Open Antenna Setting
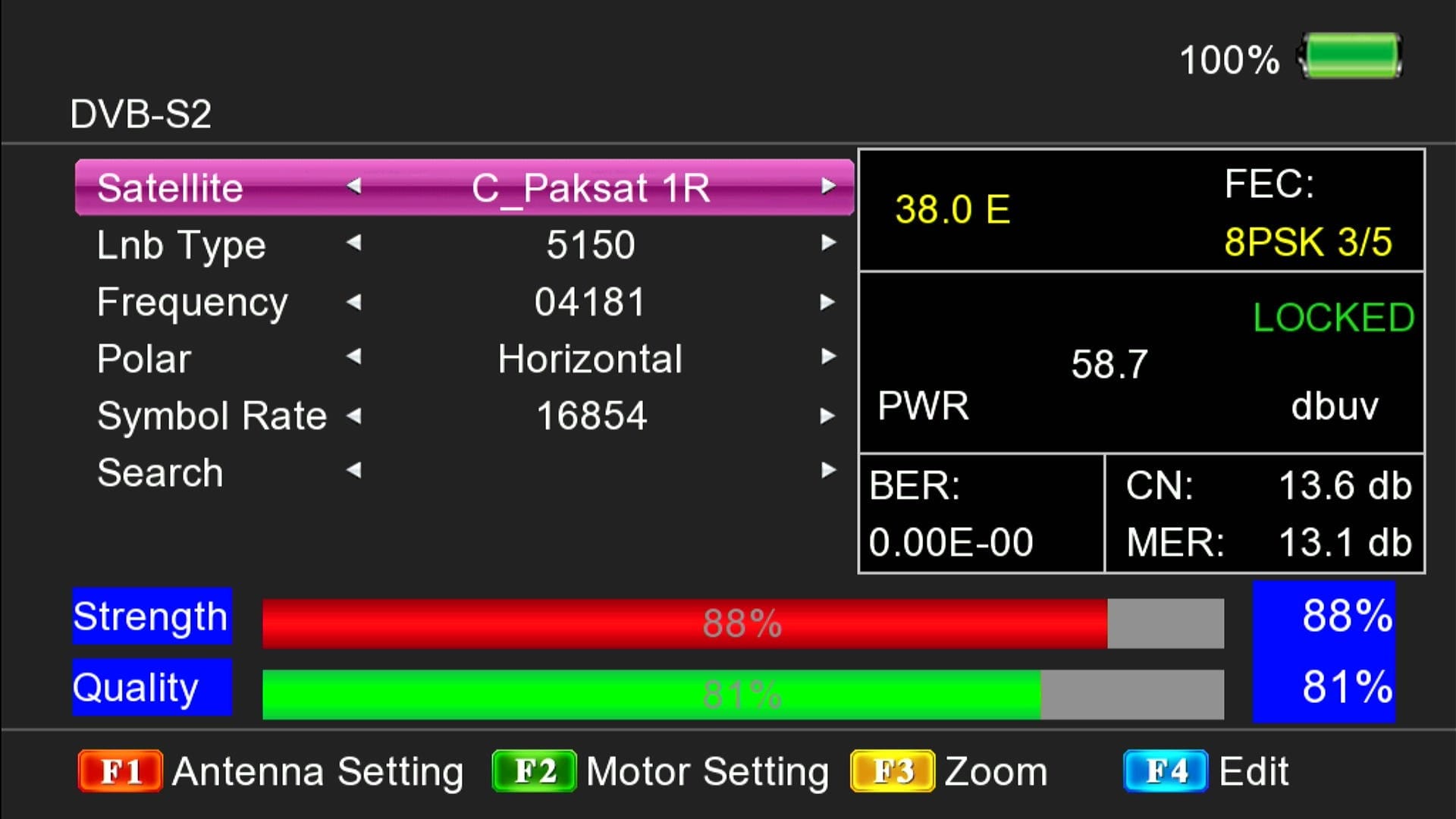This screenshot has height=819, width=1456. coord(318,772)
